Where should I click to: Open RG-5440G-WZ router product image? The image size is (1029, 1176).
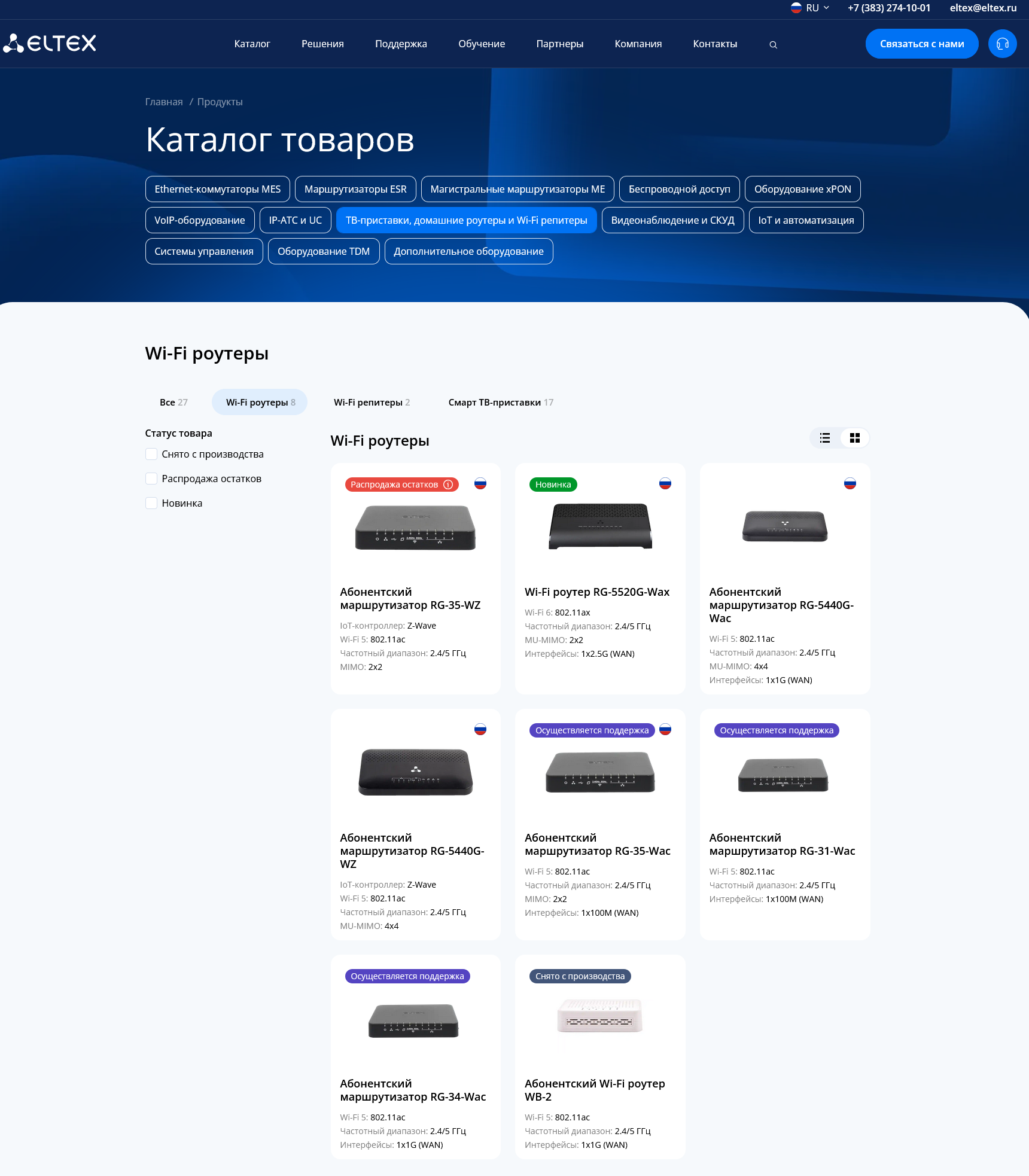pyautogui.click(x=415, y=772)
